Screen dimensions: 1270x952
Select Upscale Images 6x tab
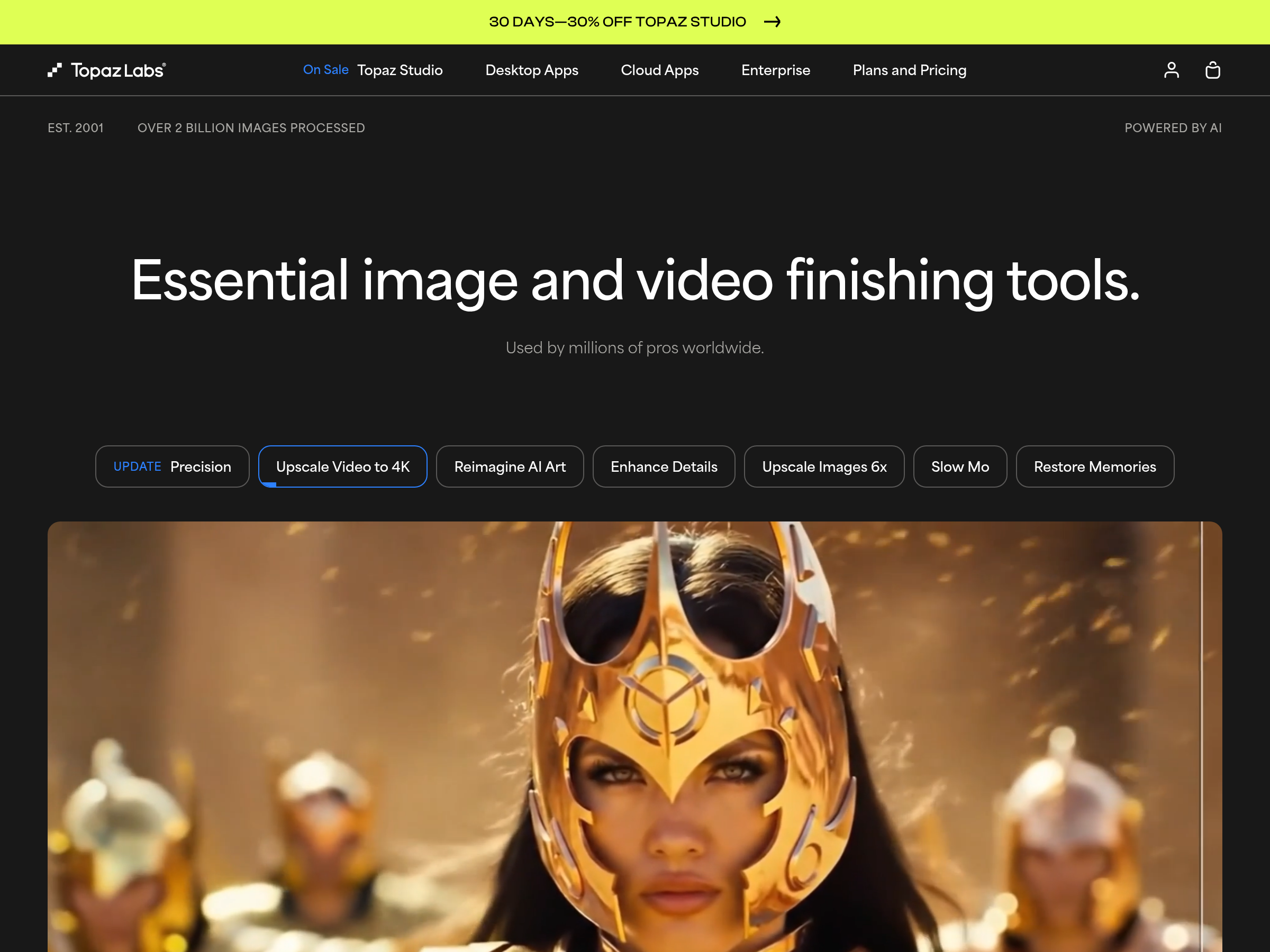(x=824, y=466)
